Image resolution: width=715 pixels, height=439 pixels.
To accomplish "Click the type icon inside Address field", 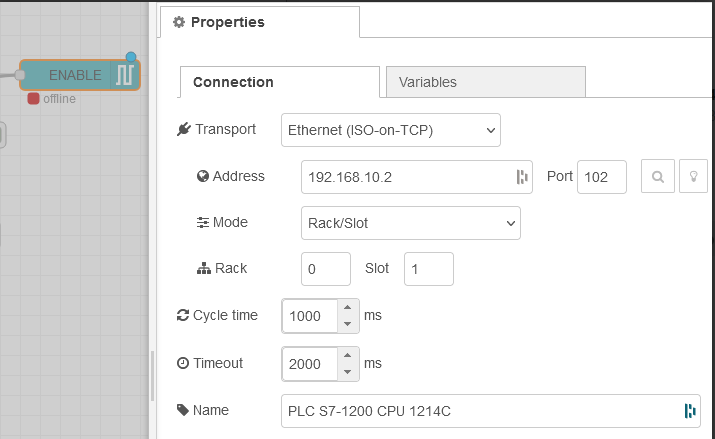I will 521,177.
